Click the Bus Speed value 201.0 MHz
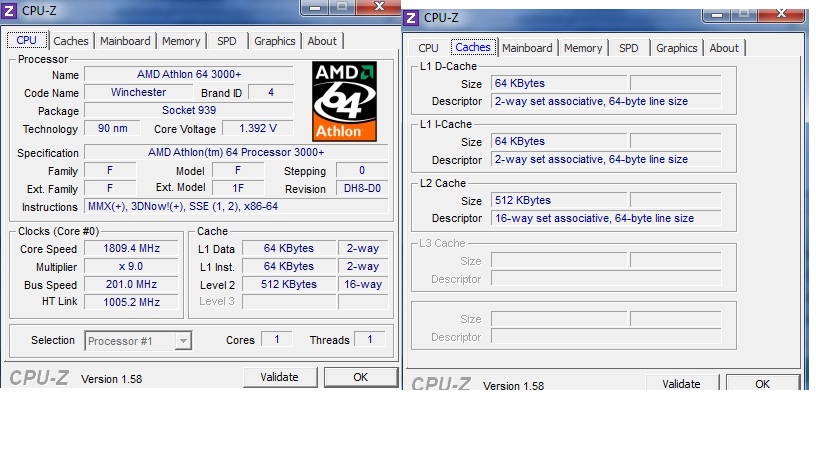 click(131, 285)
